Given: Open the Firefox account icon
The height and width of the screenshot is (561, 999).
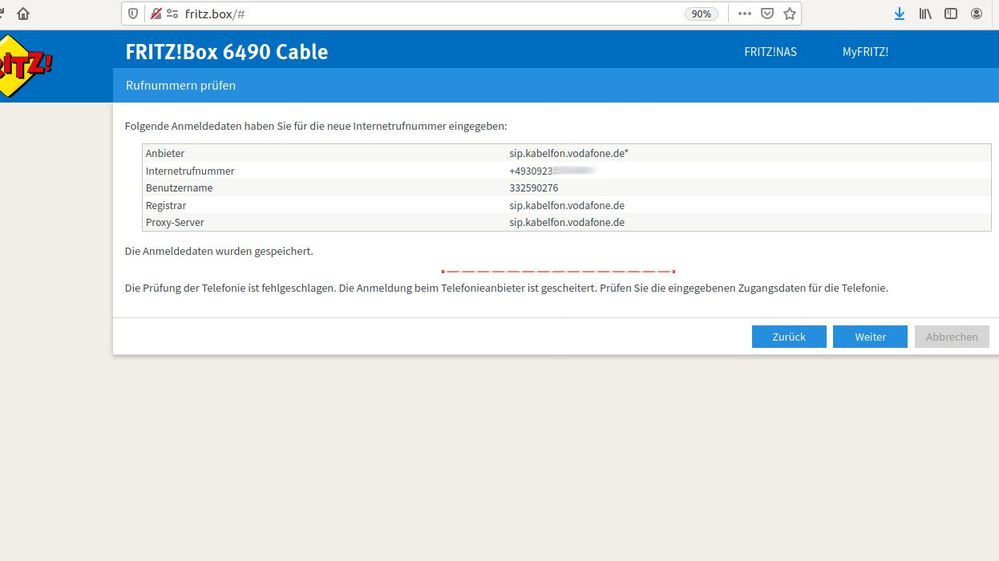Looking at the screenshot, I should (976, 13).
